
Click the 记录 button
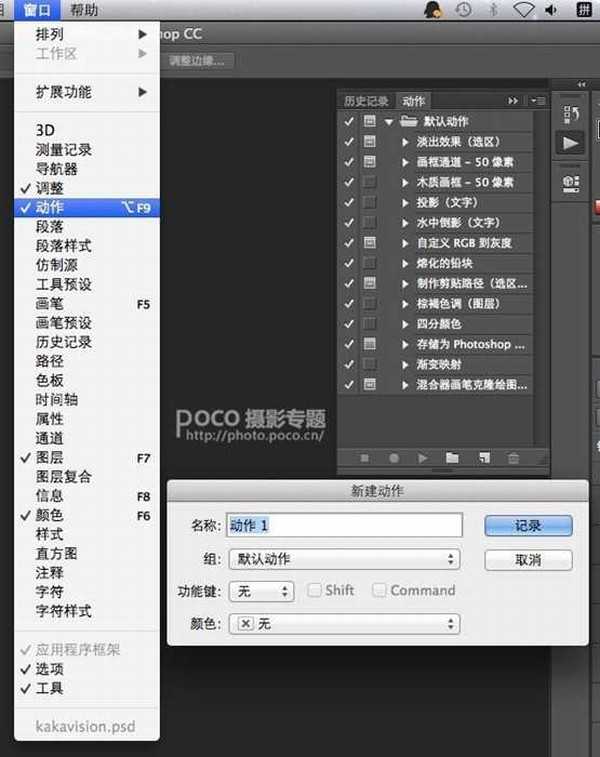528,526
